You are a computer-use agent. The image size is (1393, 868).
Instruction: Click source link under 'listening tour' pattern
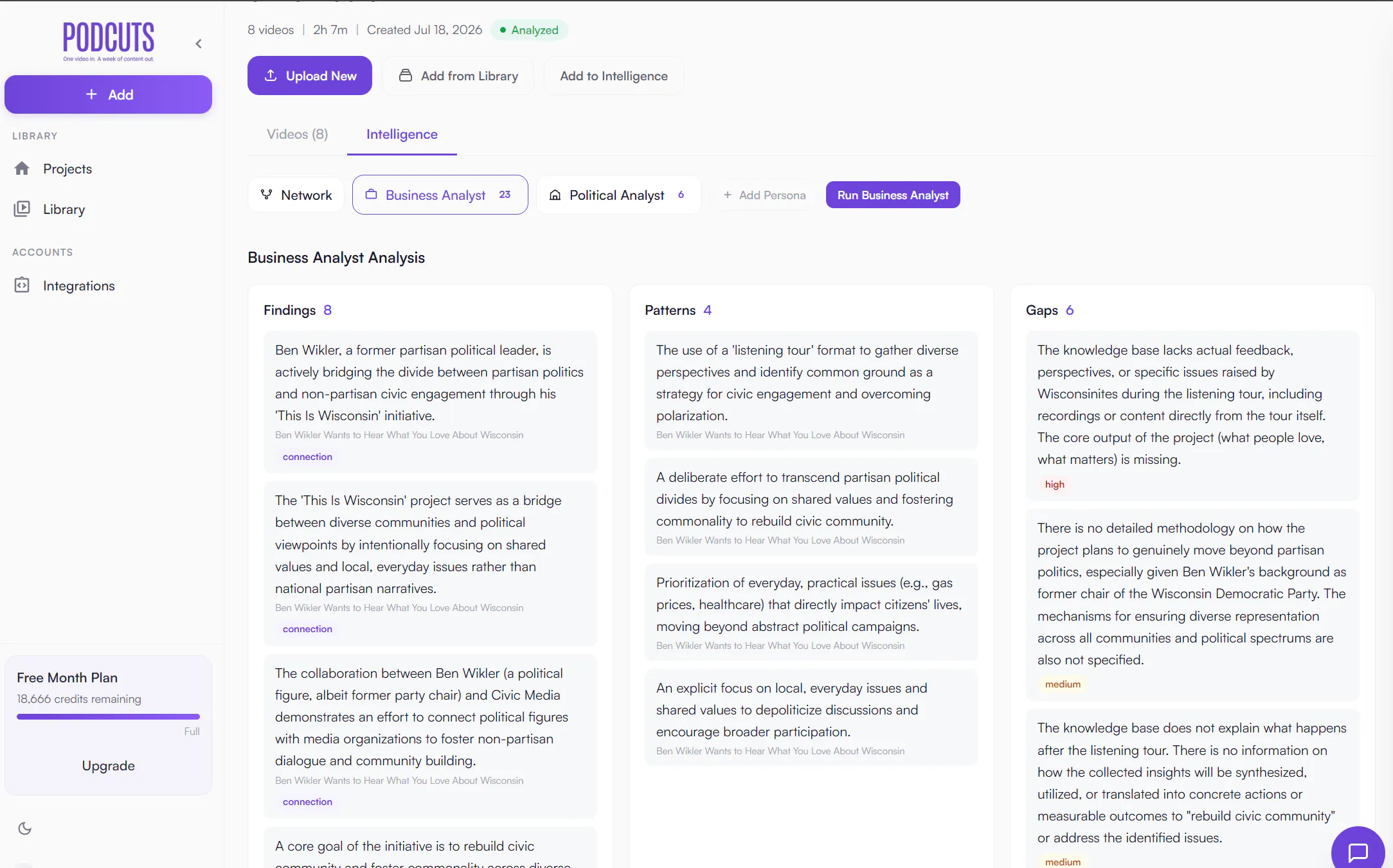click(780, 435)
